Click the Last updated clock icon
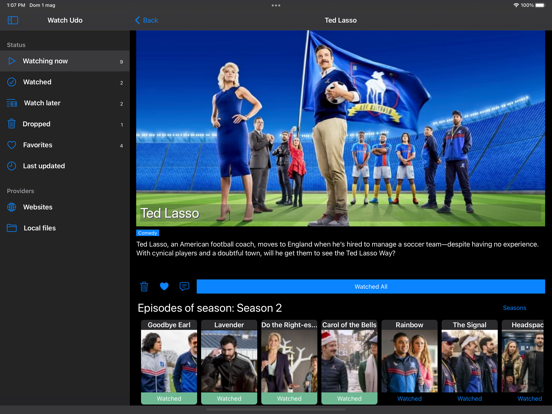552x414 pixels. coord(12,166)
